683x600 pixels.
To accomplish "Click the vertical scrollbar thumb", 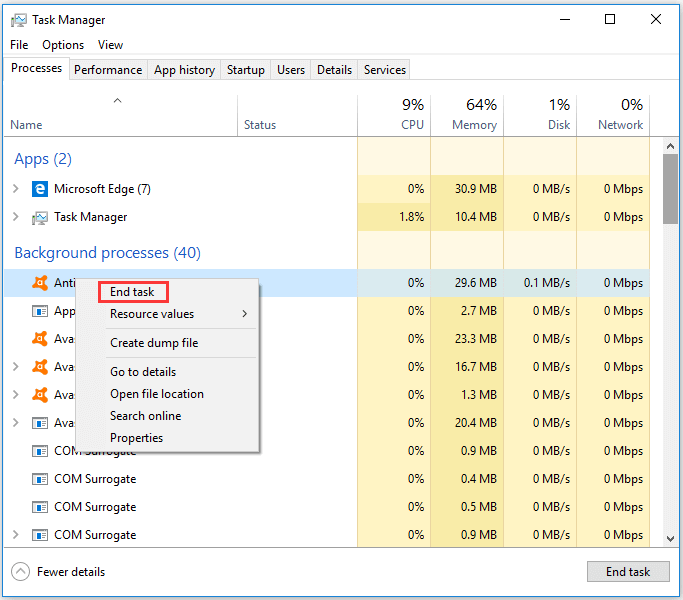I will [670, 188].
